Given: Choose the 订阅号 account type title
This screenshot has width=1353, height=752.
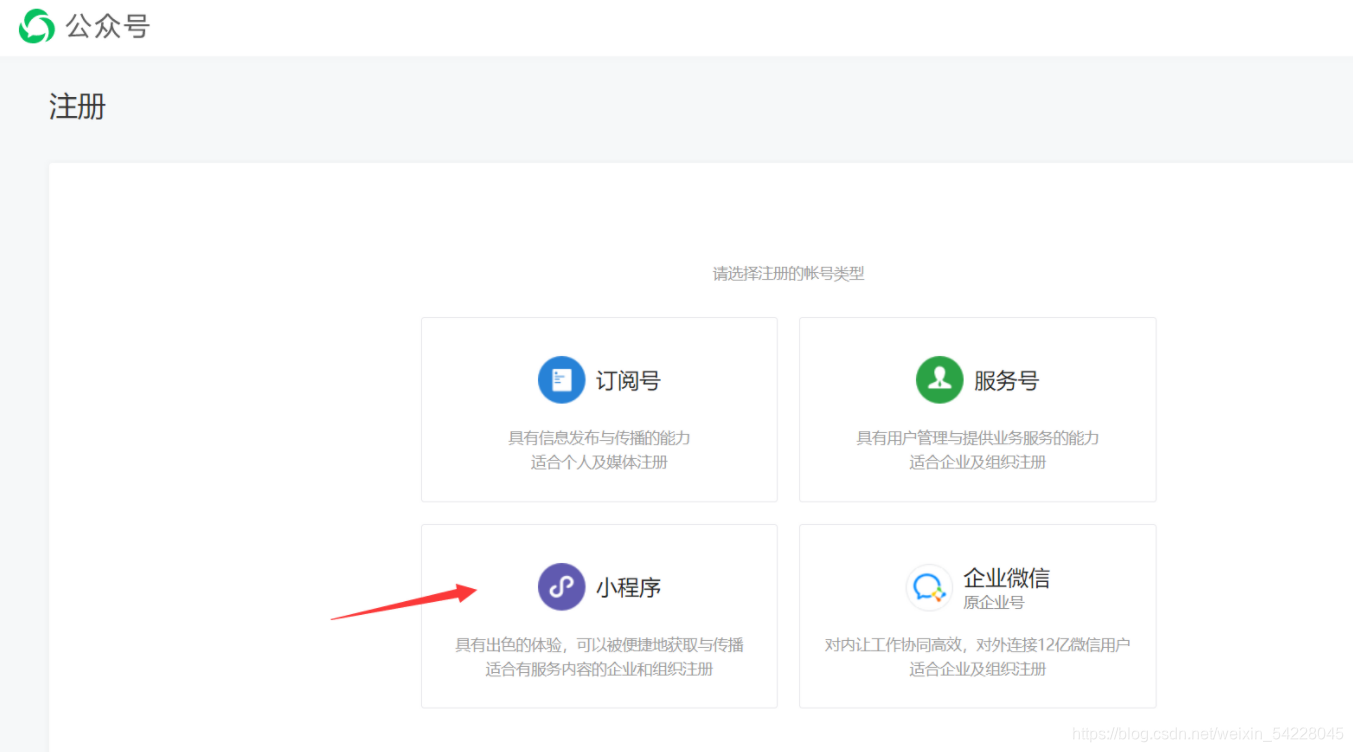Looking at the screenshot, I should (x=628, y=381).
